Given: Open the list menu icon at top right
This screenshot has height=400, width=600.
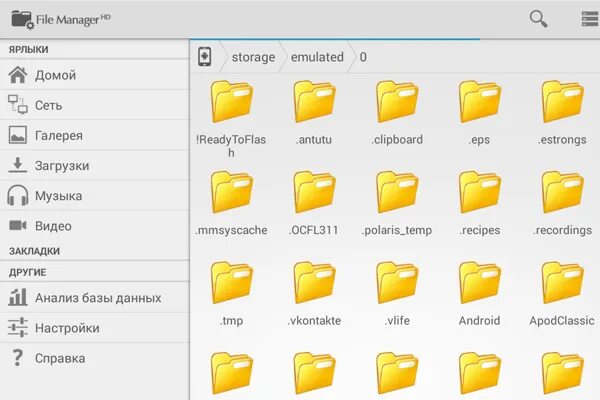Looking at the screenshot, I should coord(590,19).
